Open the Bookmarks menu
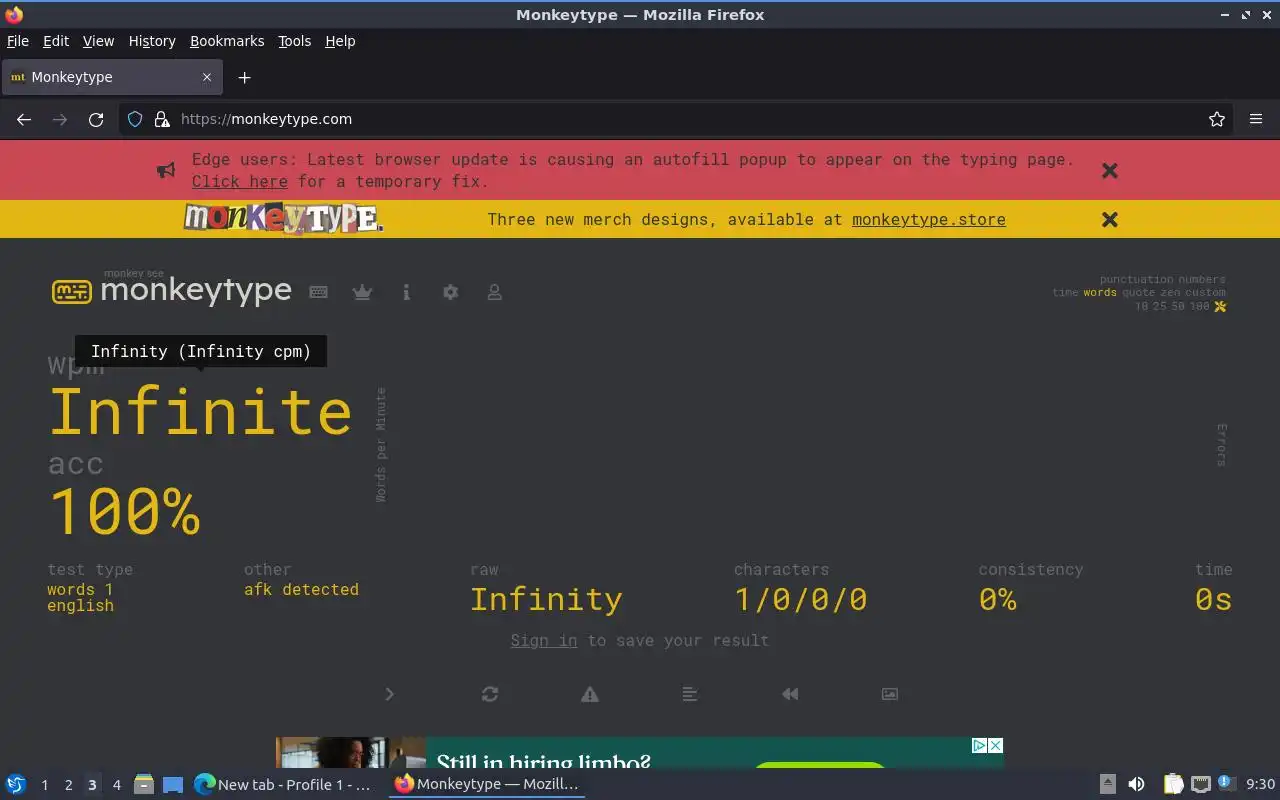Image resolution: width=1280 pixels, height=800 pixels. tap(227, 41)
